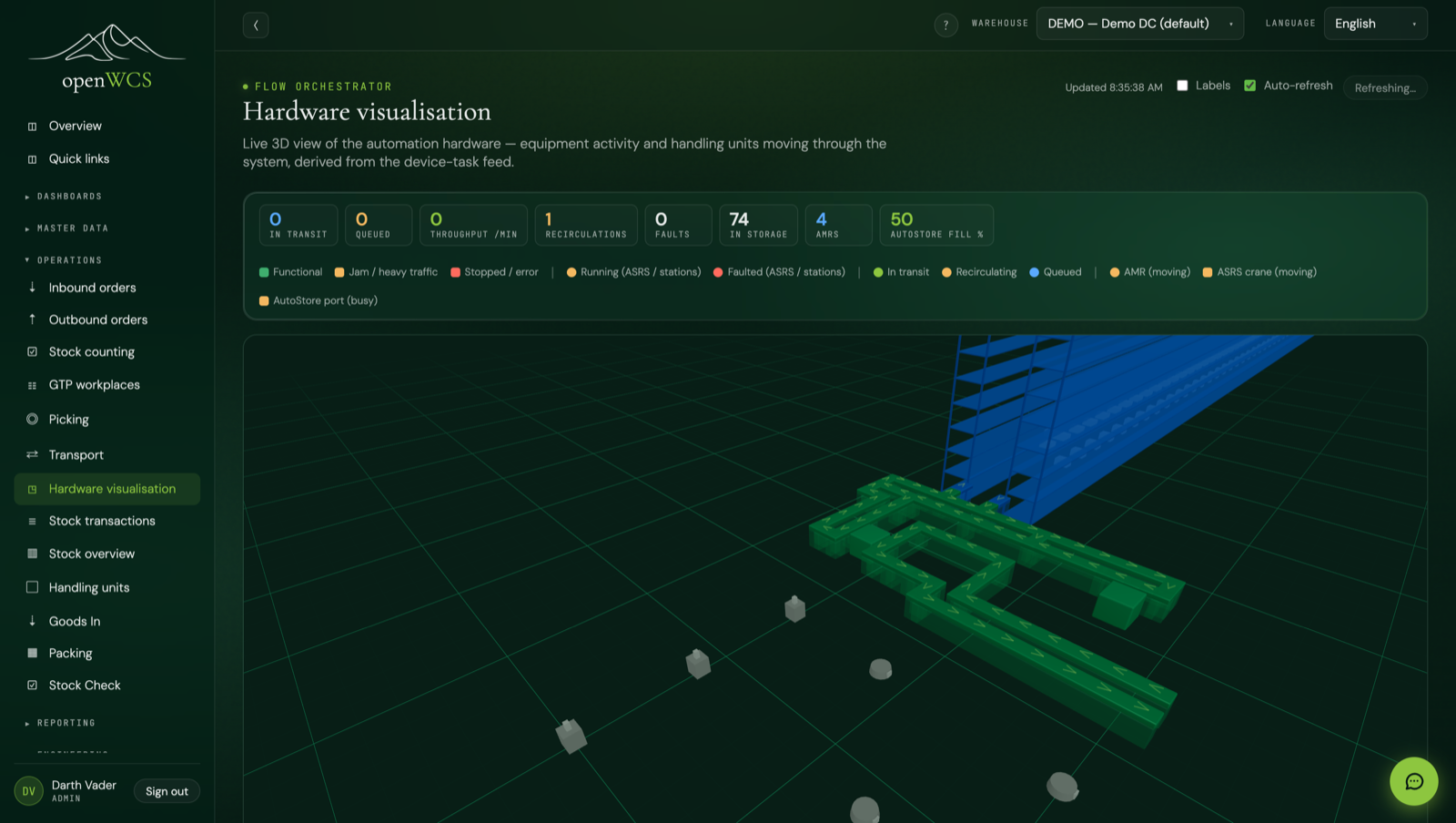Click the Recirculations 1 stat card
Image resolution: width=1456 pixels, height=823 pixels.
click(x=586, y=225)
